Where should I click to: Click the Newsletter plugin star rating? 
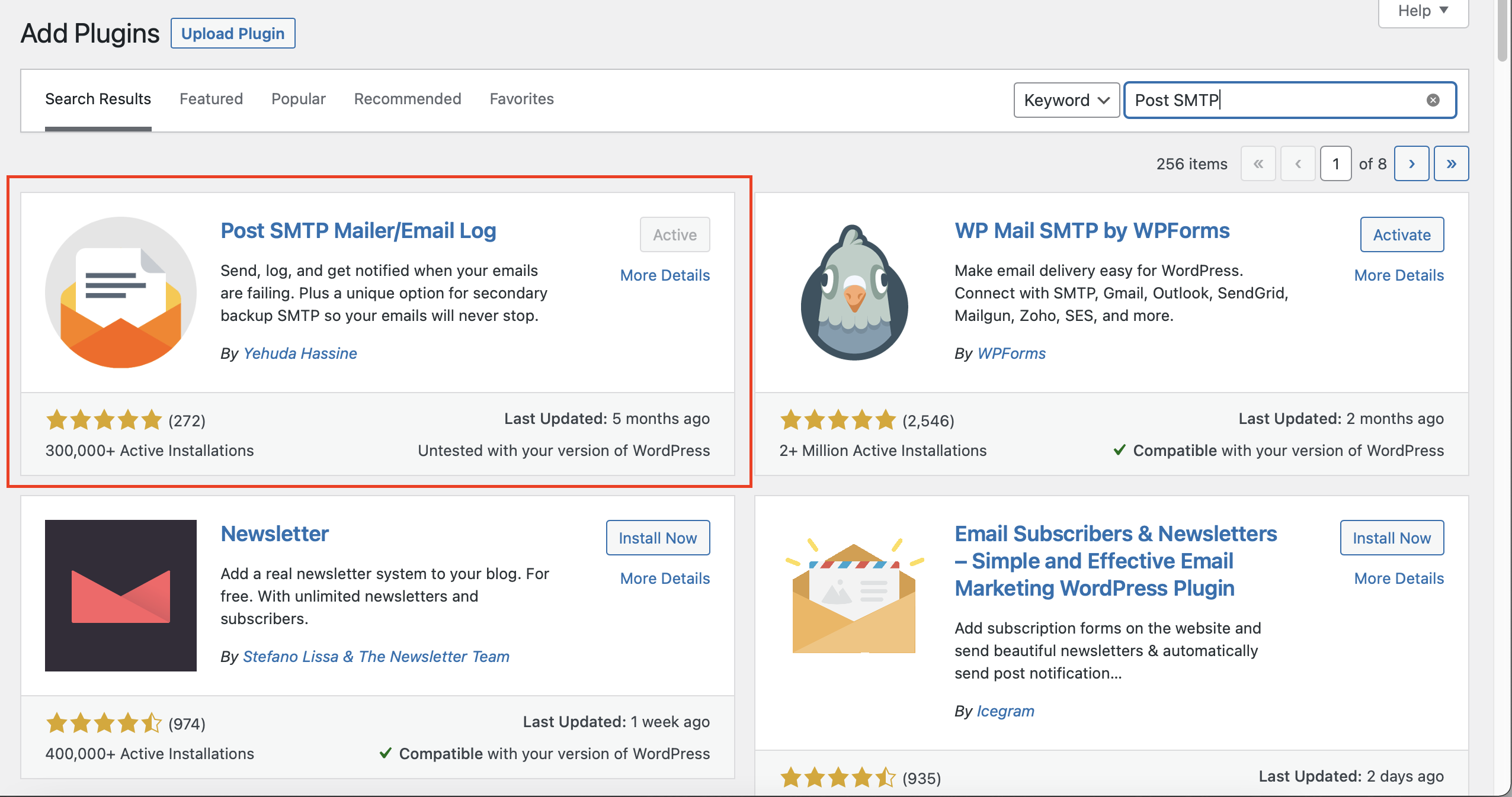click(x=104, y=723)
